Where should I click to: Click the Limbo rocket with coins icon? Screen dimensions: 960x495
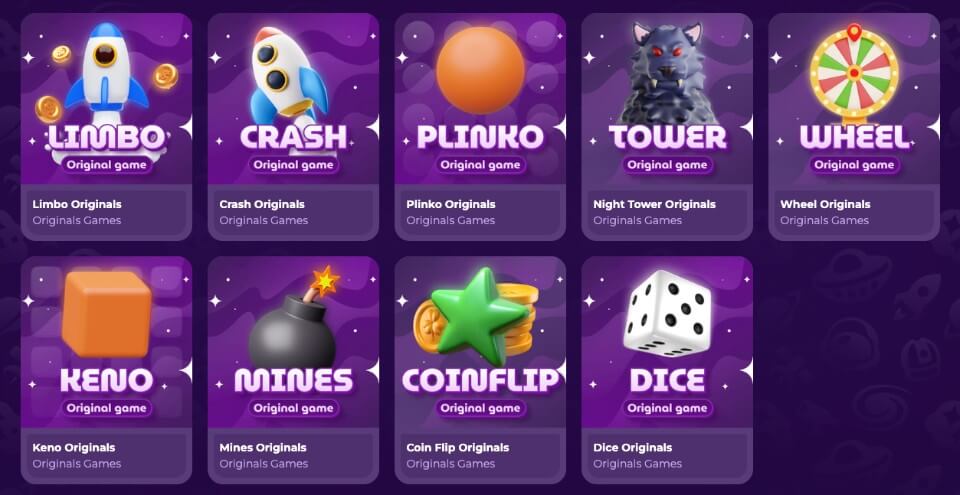point(107,70)
